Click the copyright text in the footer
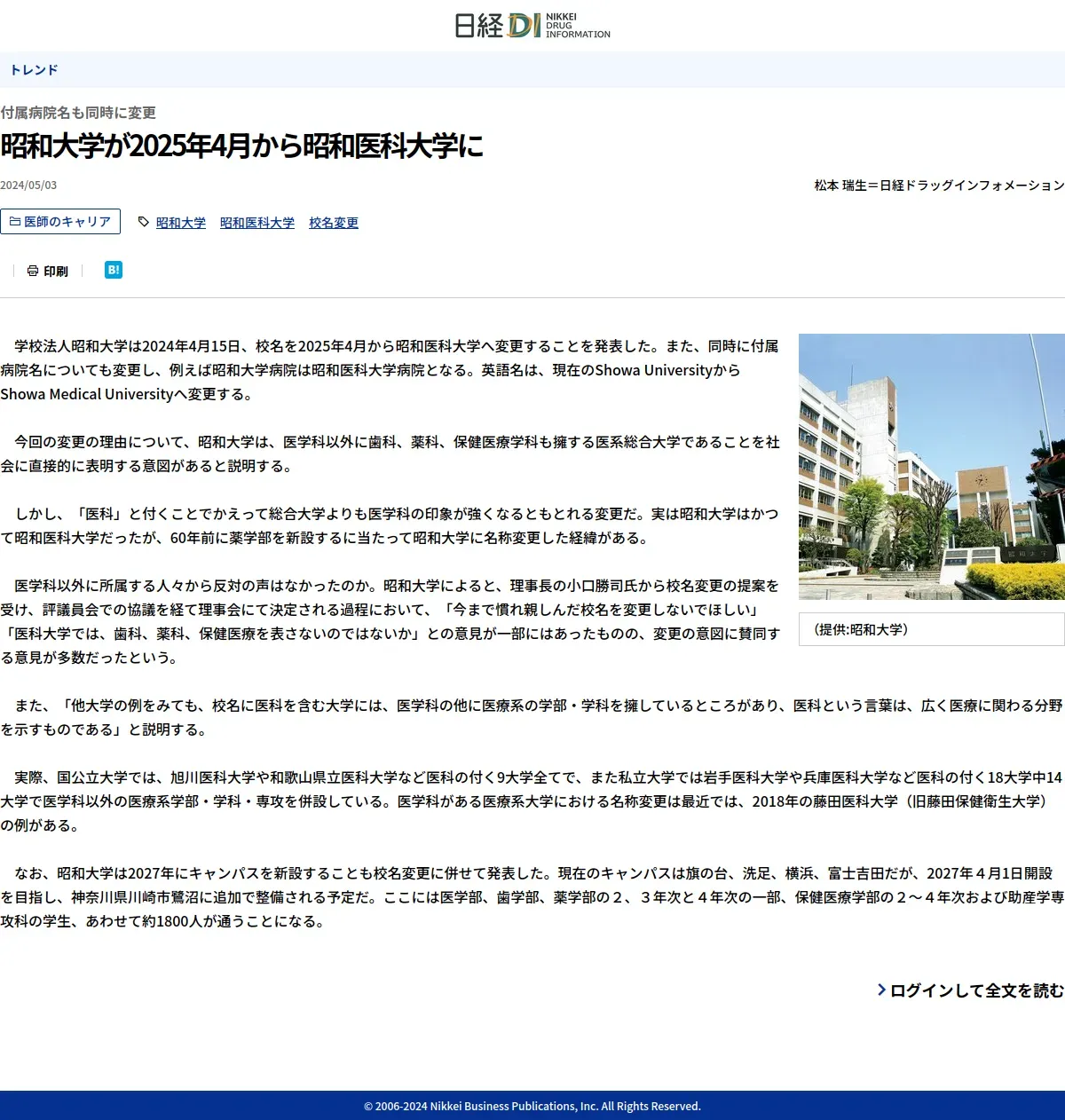 pos(532,1107)
